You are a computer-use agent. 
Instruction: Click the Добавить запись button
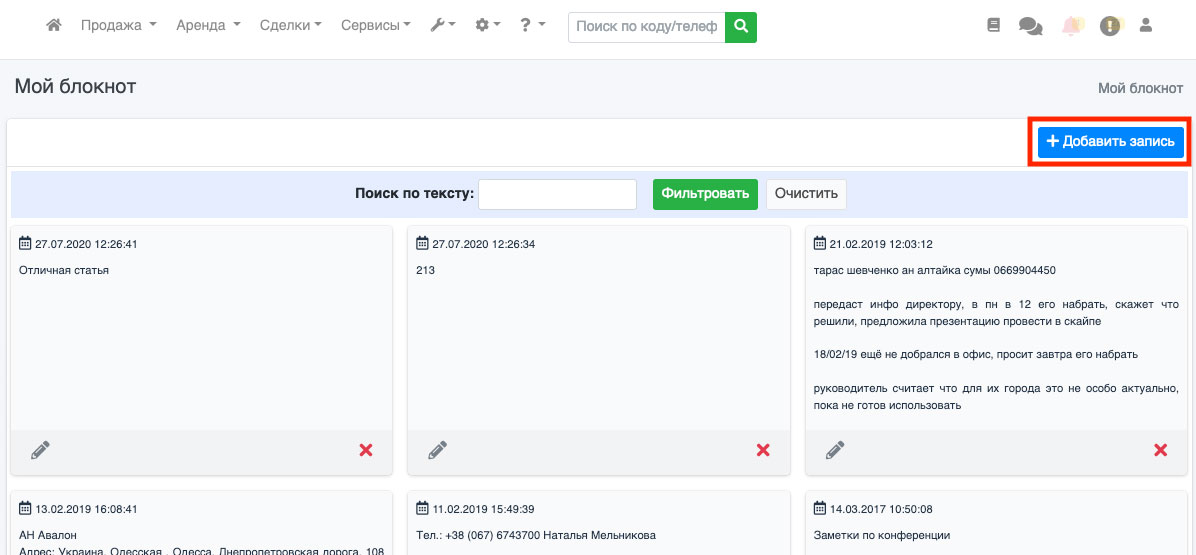pos(1110,142)
